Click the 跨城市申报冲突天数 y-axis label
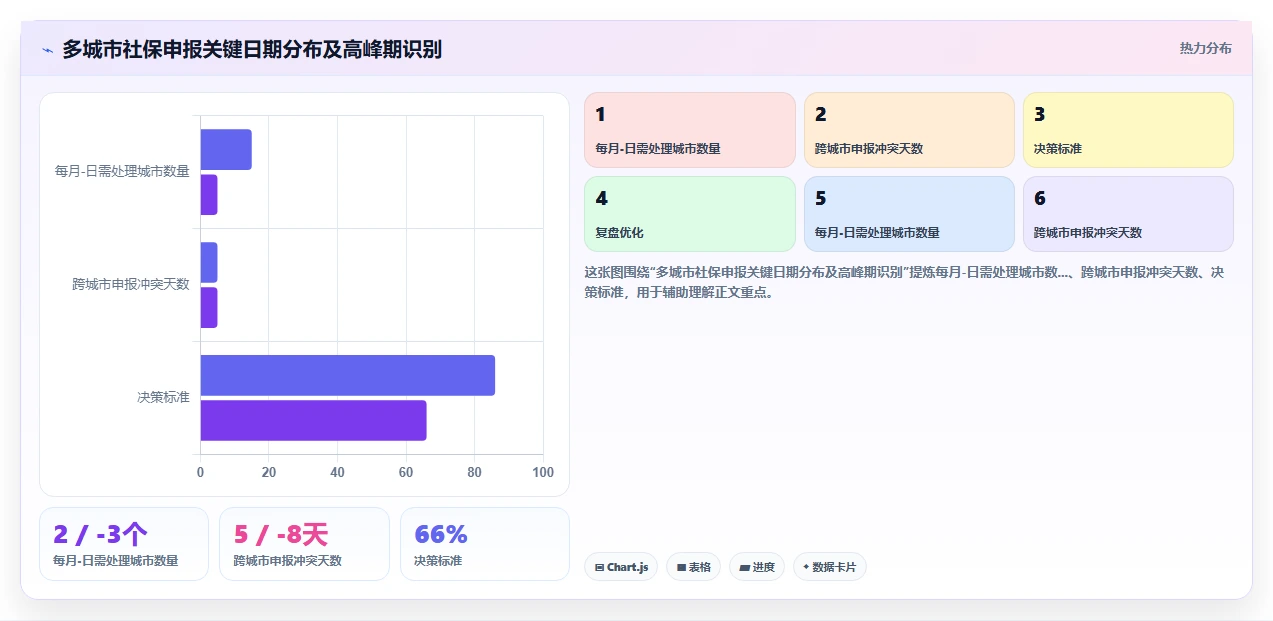Image resolution: width=1273 pixels, height=621 pixels. [x=131, y=284]
